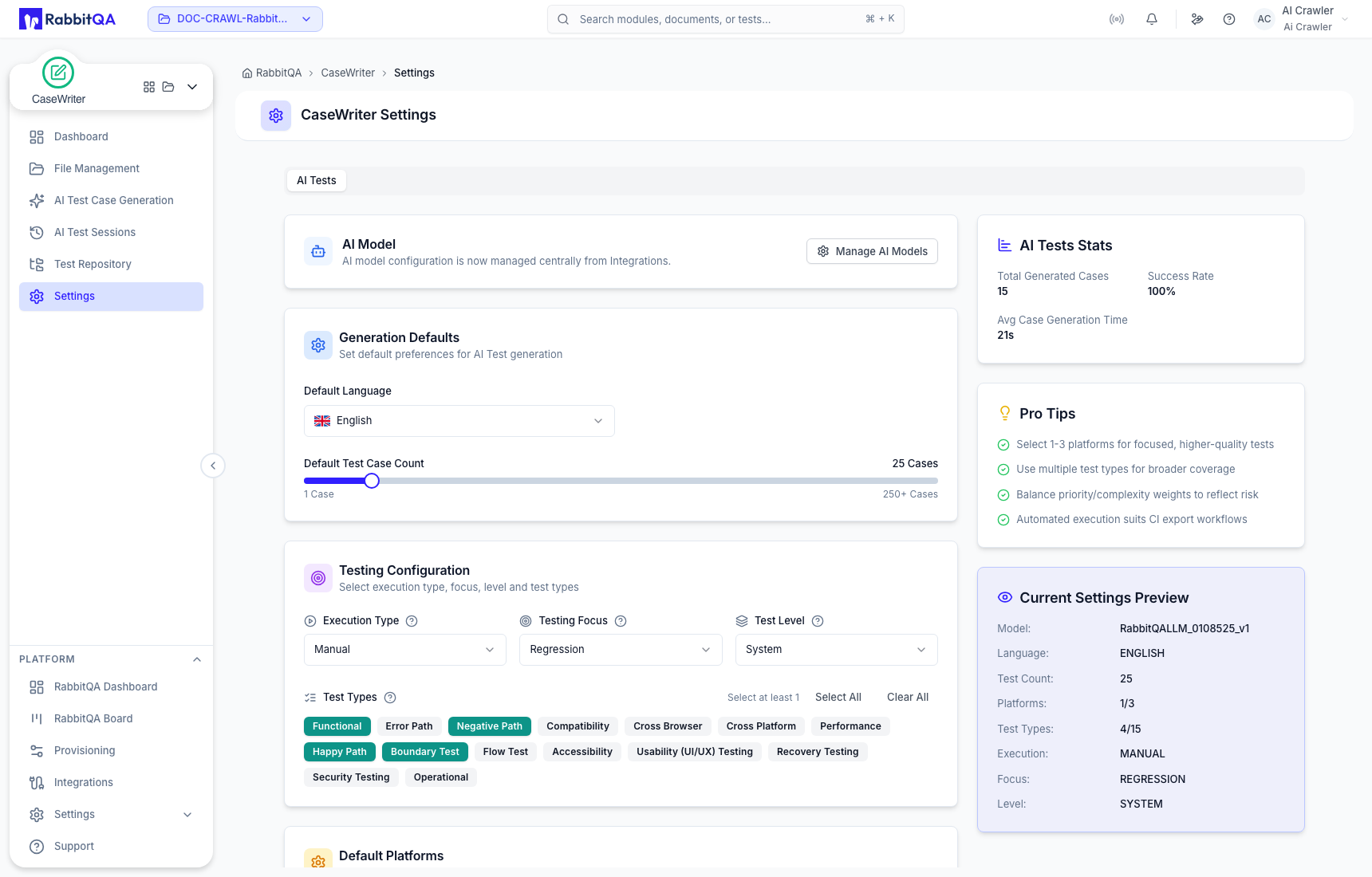Open the CaseWriter breadcrumb link
The width and height of the screenshot is (1372, 877).
click(x=348, y=73)
